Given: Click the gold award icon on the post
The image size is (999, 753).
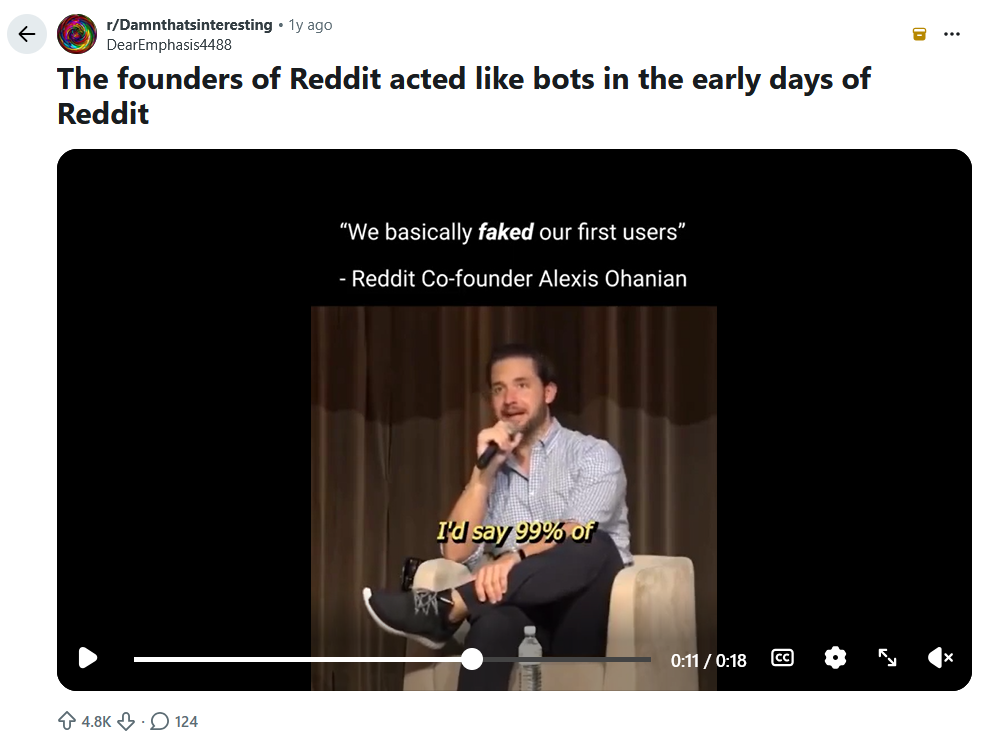Looking at the screenshot, I should [918, 33].
